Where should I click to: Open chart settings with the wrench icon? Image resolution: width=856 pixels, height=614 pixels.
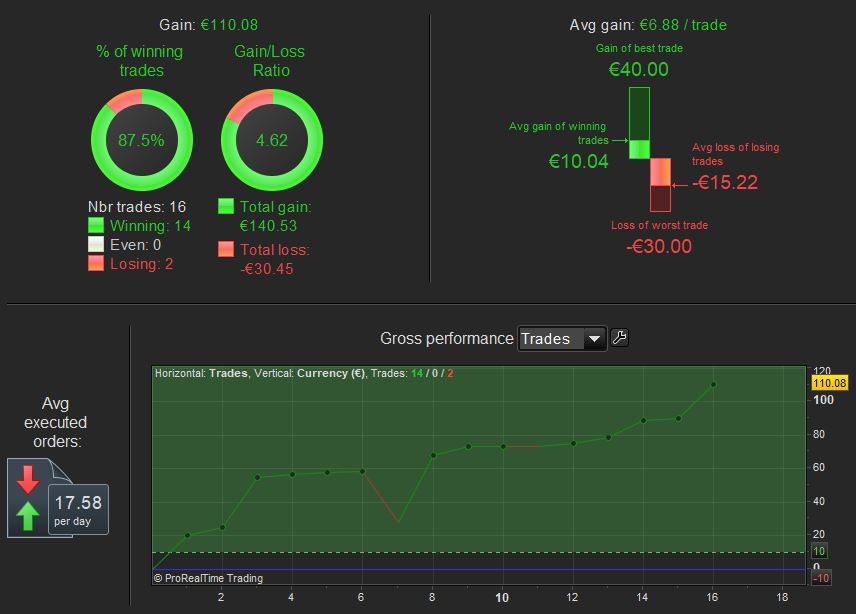(620, 338)
